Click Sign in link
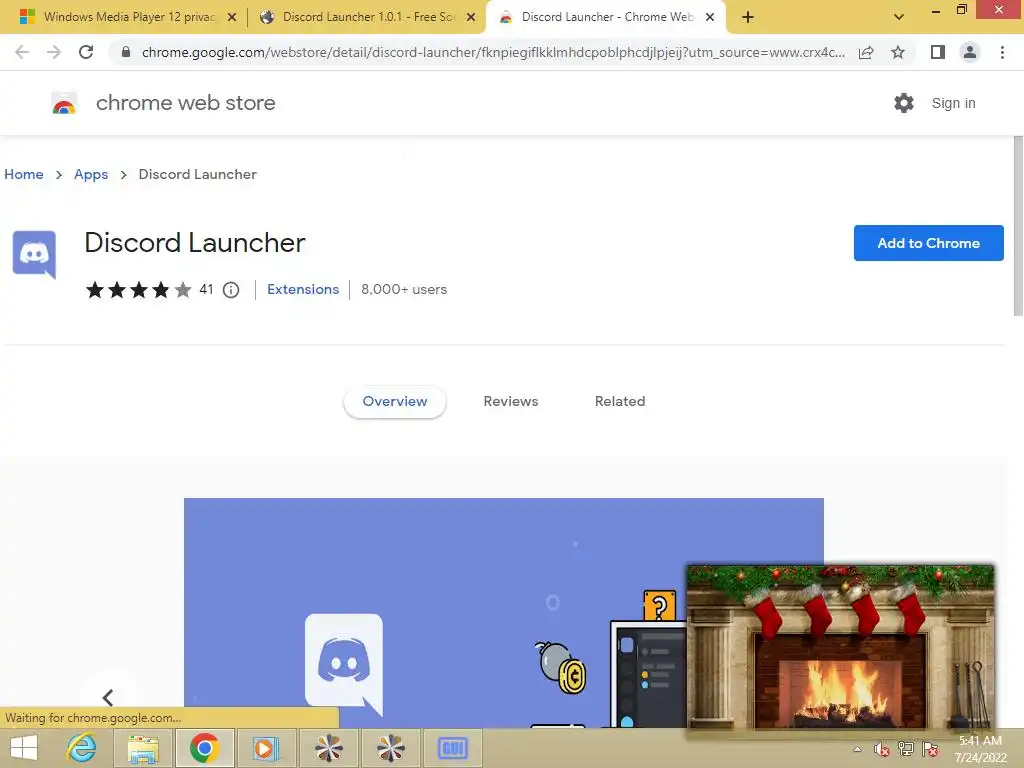 point(953,103)
